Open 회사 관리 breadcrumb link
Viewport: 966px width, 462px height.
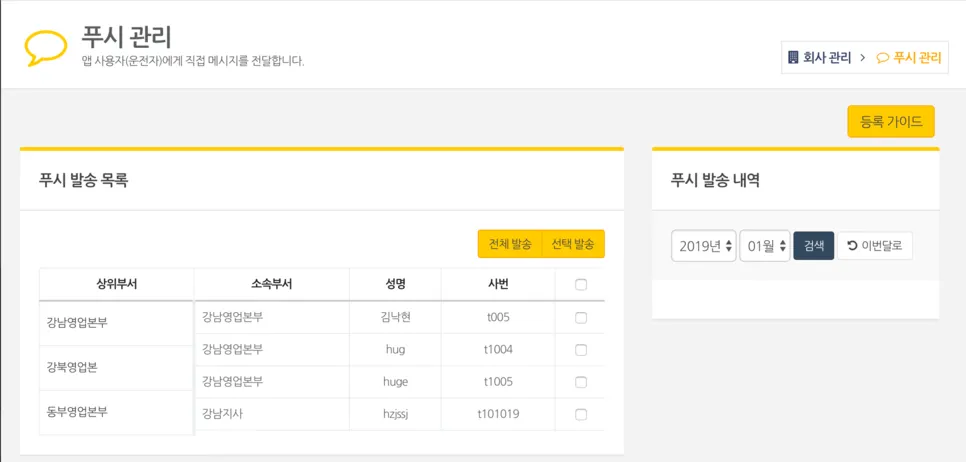coord(827,58)
